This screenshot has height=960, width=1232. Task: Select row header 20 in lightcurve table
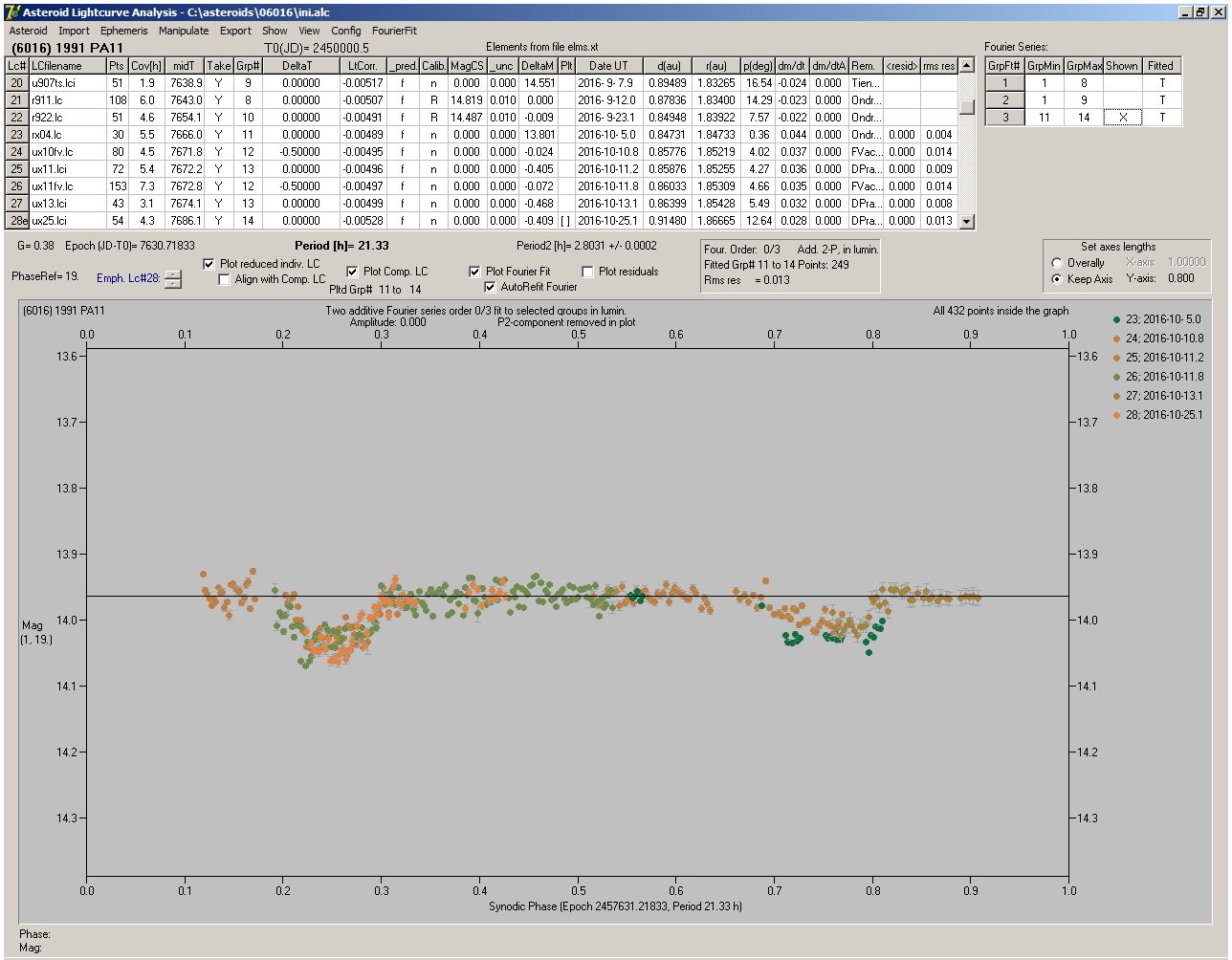[x=17, y=83]
